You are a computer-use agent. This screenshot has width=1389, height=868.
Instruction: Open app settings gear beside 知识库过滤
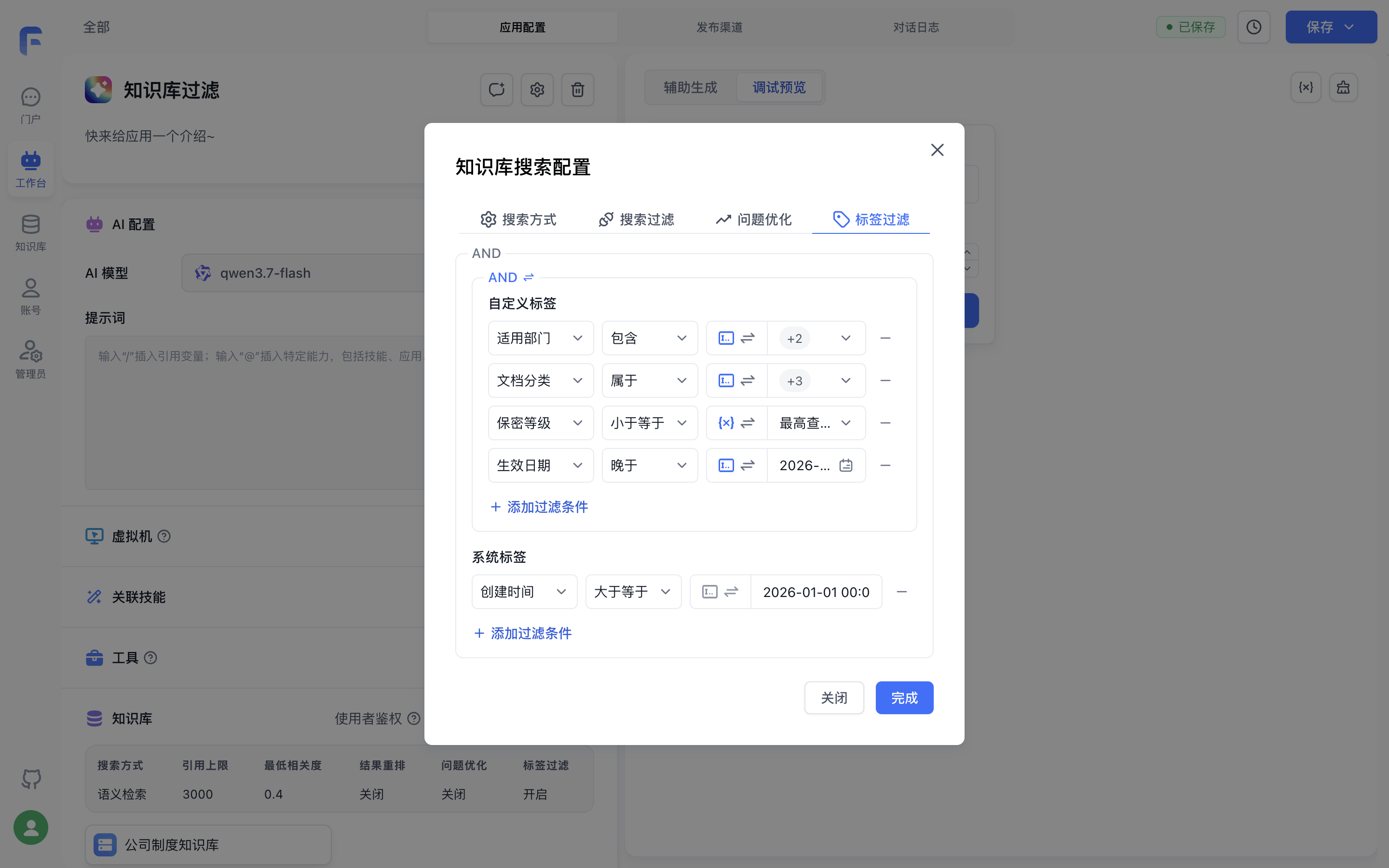pyautogui.click(x=537, y=90)
